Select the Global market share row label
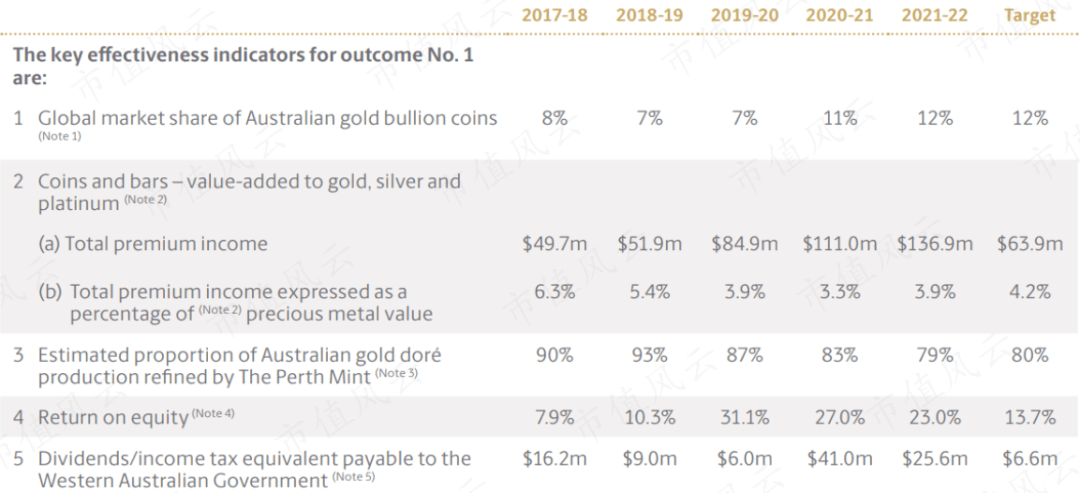Image resolution: width=1080 pixels, height=493 pixels. pyautogui.click(x=267, y=118)
